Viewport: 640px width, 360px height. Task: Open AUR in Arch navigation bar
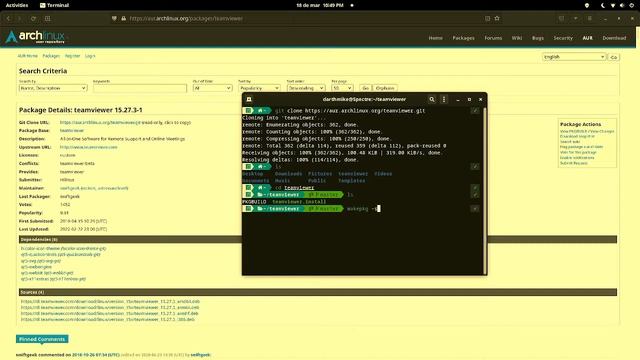(x=587, y=38)
